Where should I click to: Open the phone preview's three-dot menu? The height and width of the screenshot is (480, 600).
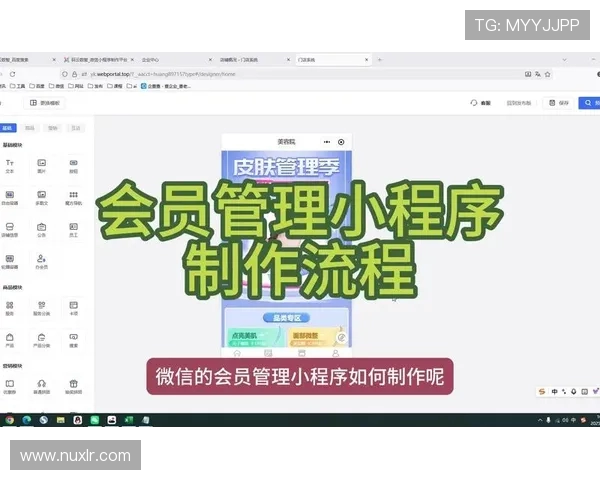point(326,142)
